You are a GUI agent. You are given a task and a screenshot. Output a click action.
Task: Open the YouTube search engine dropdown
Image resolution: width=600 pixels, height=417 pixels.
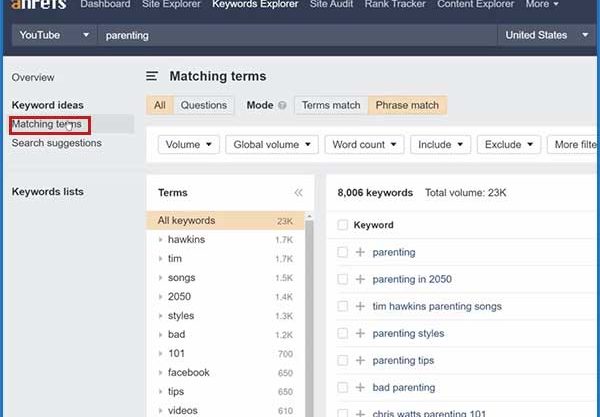click(x=54, y=35)
